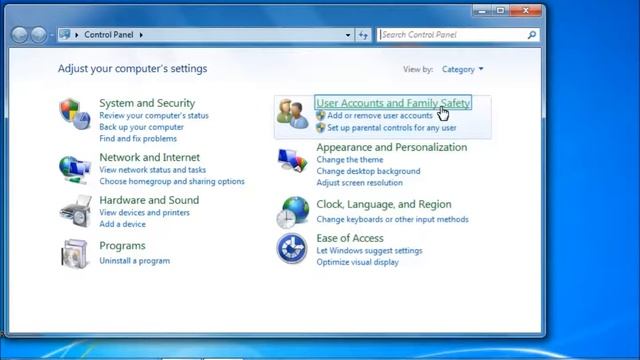Viewport: 640px width, 360px height.
Task: Click the Appearance and Personalization monitor icon
Action: pos(292,160)
